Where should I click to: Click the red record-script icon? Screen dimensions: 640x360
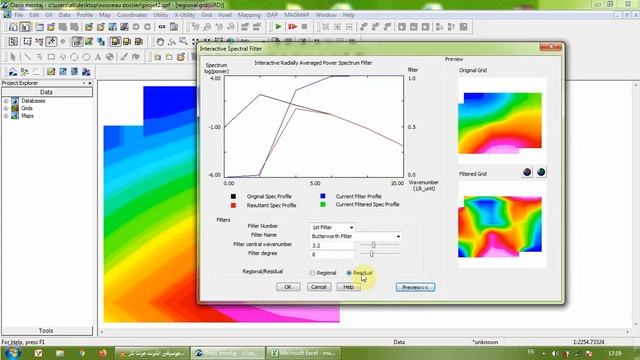click(x=292, y=27)
